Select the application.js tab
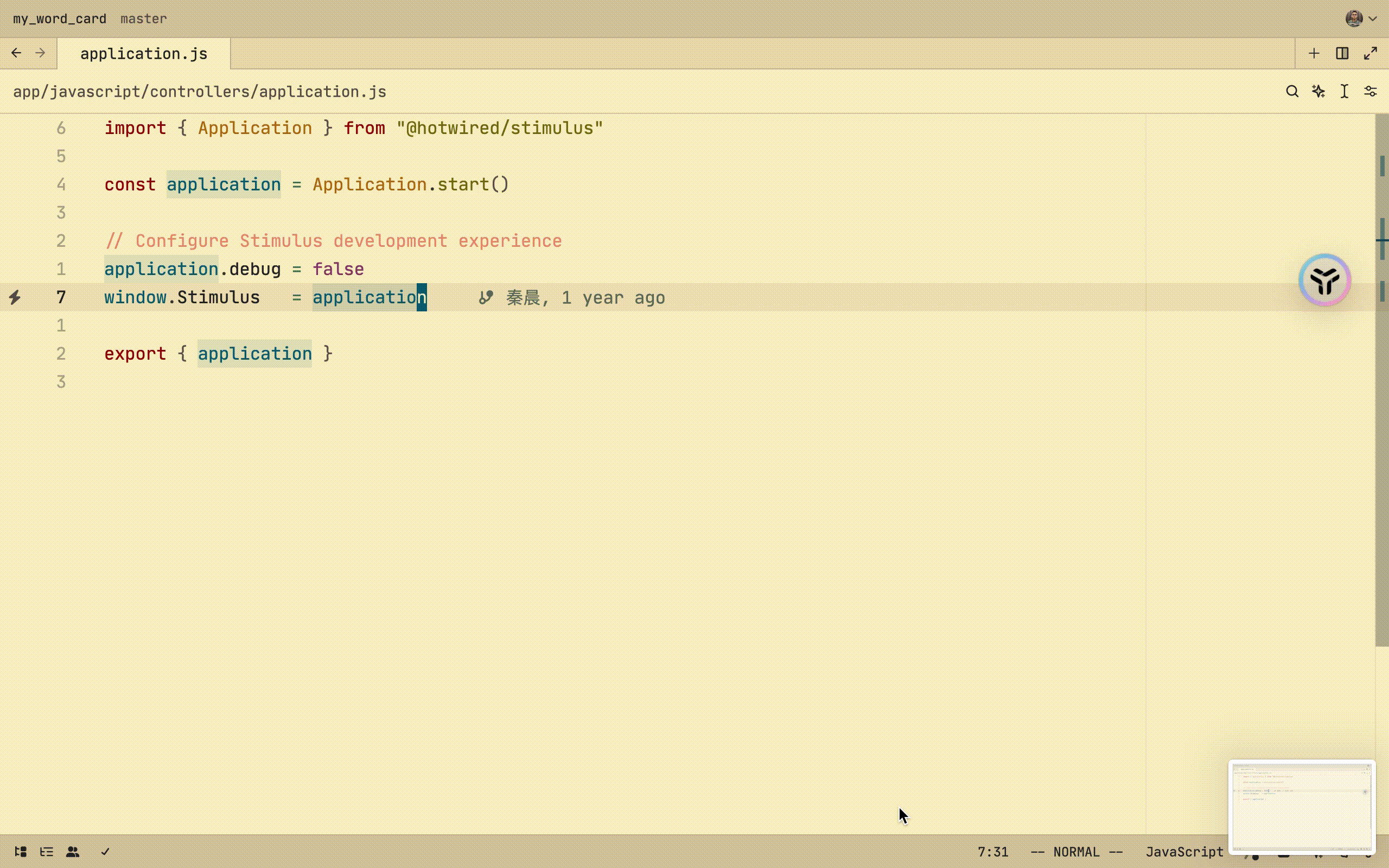 pos(143,54)
